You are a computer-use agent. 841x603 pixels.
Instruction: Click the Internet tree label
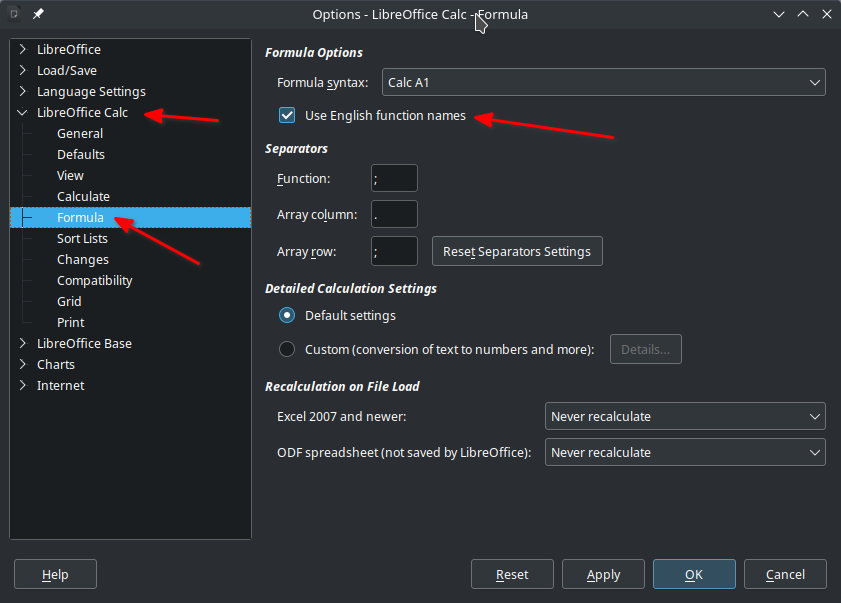61,385
